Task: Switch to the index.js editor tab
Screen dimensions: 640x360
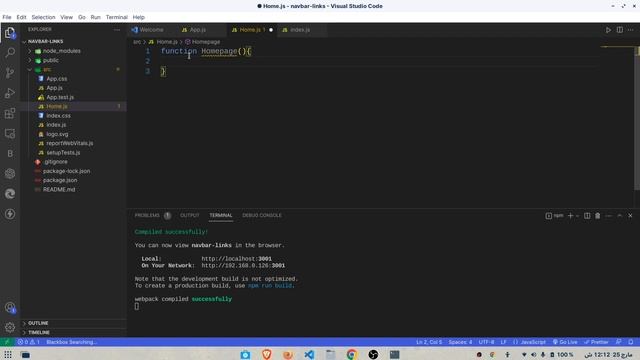Action: (x=300, y=30)
